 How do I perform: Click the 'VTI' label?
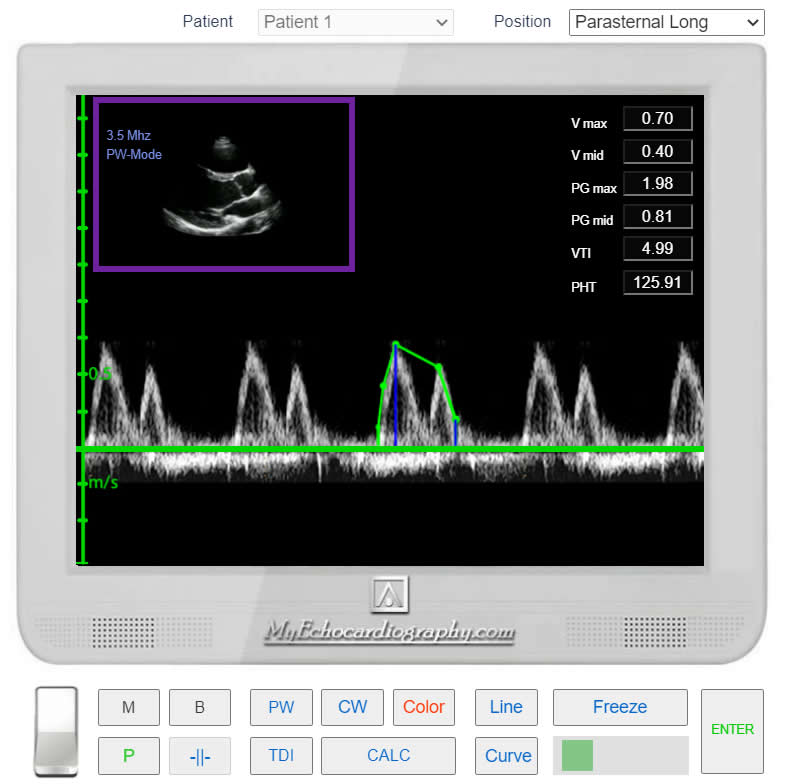(581, 253)
